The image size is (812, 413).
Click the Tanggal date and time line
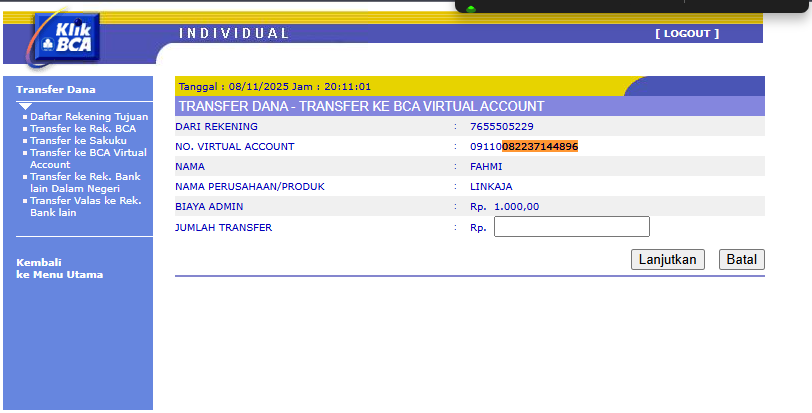coord(274,86)
